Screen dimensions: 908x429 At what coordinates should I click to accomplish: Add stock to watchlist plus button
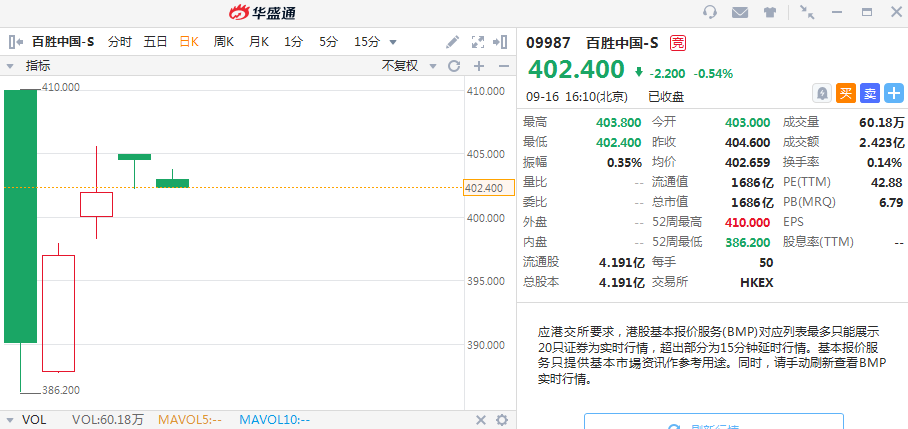[894, 93]
